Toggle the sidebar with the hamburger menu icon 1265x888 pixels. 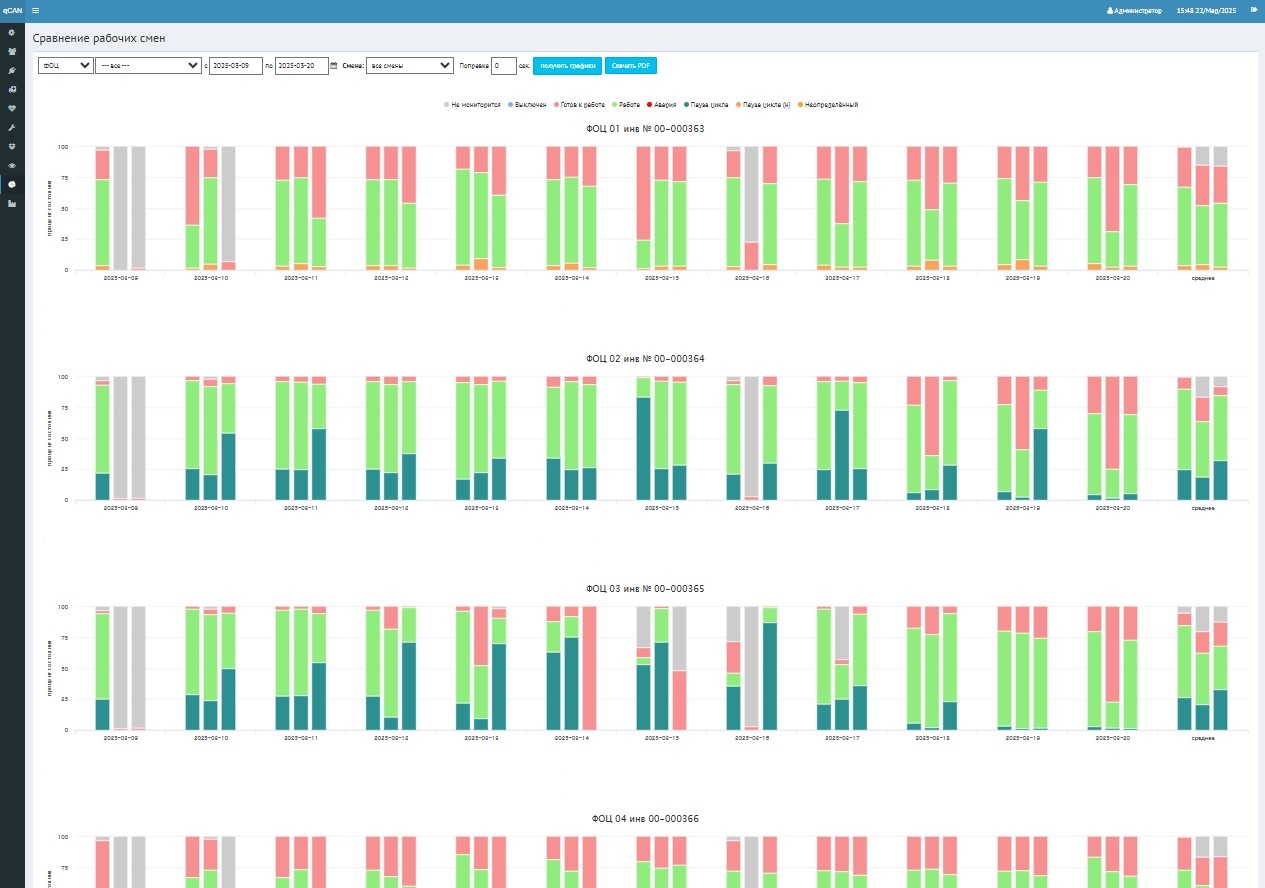(36, 10)
